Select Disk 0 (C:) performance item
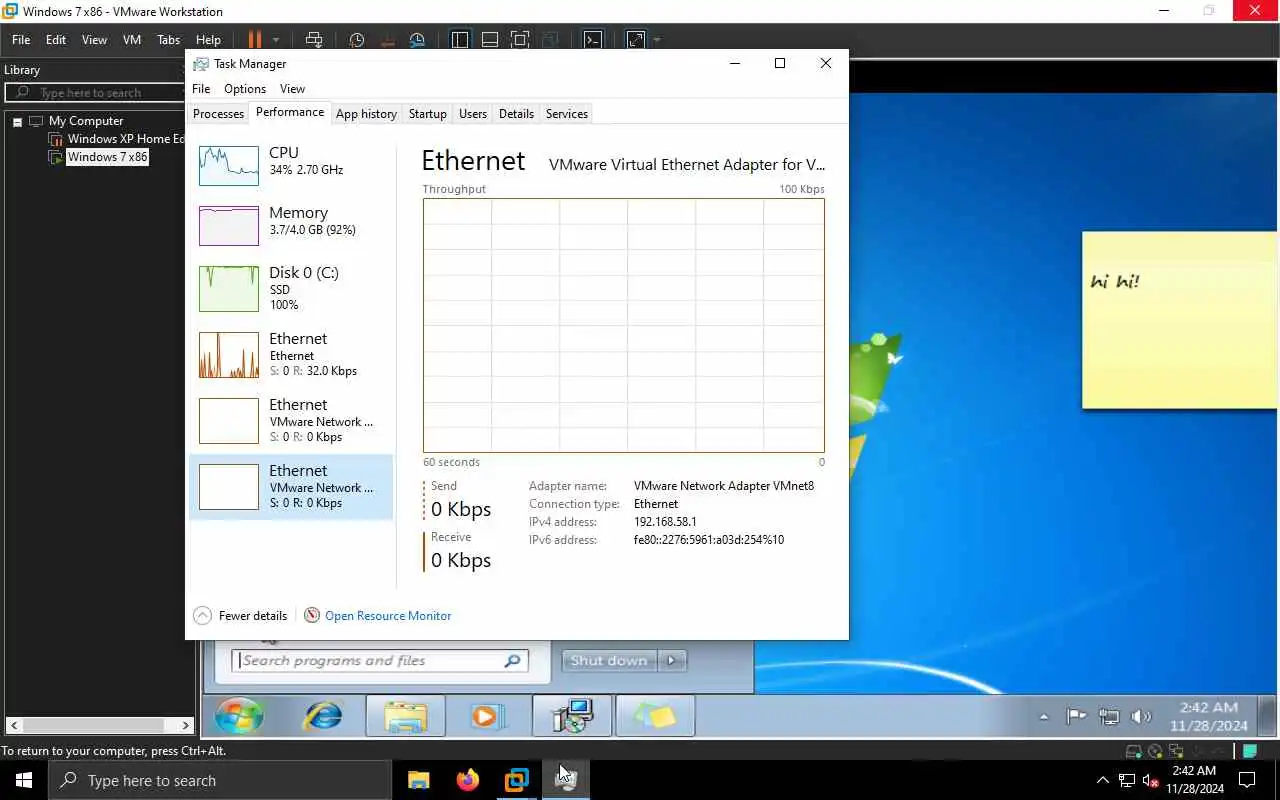Viewport: 1280px width, 800px height. (291, 288)
